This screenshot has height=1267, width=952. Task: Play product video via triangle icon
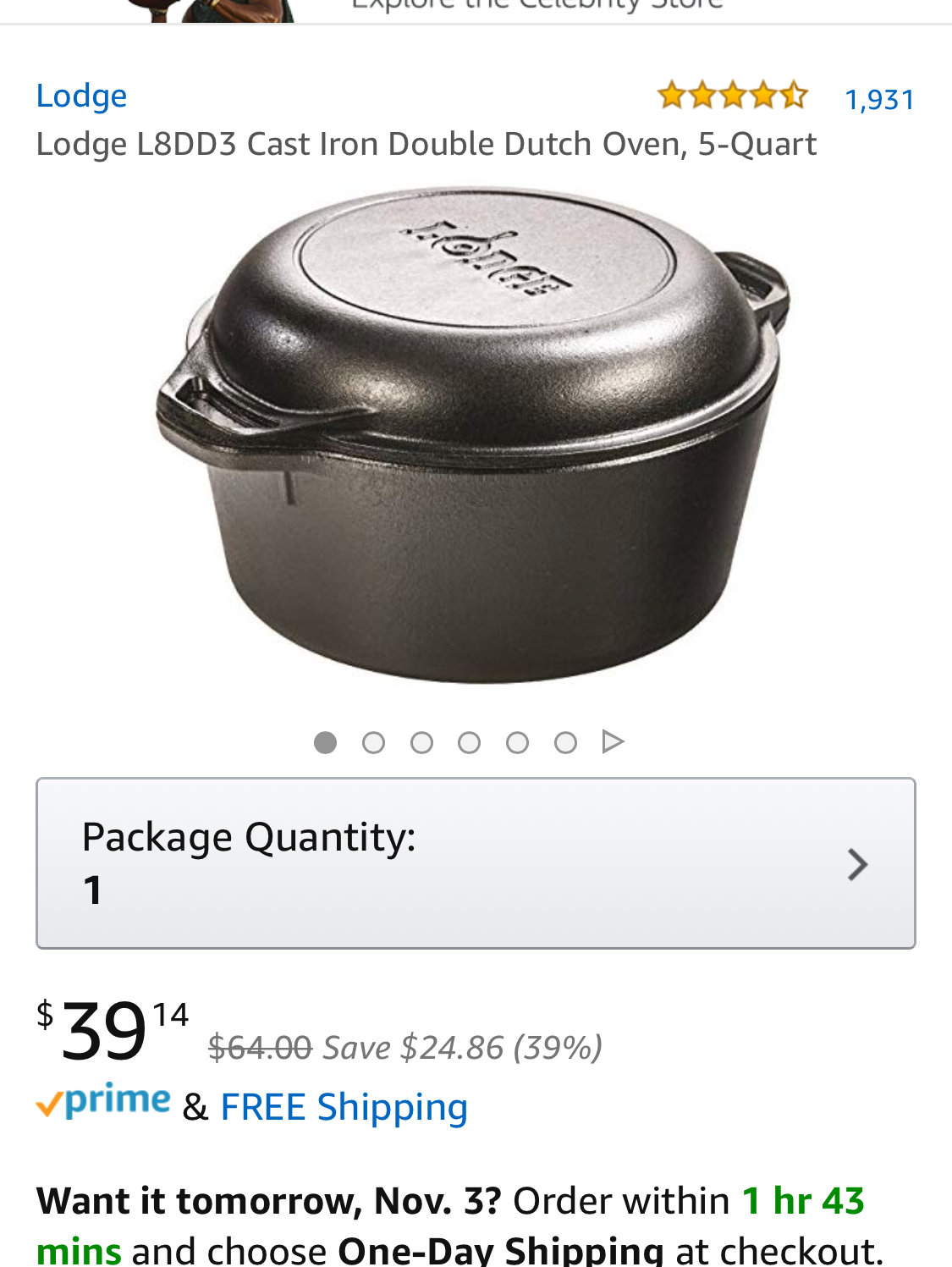(x=613, y=741)
